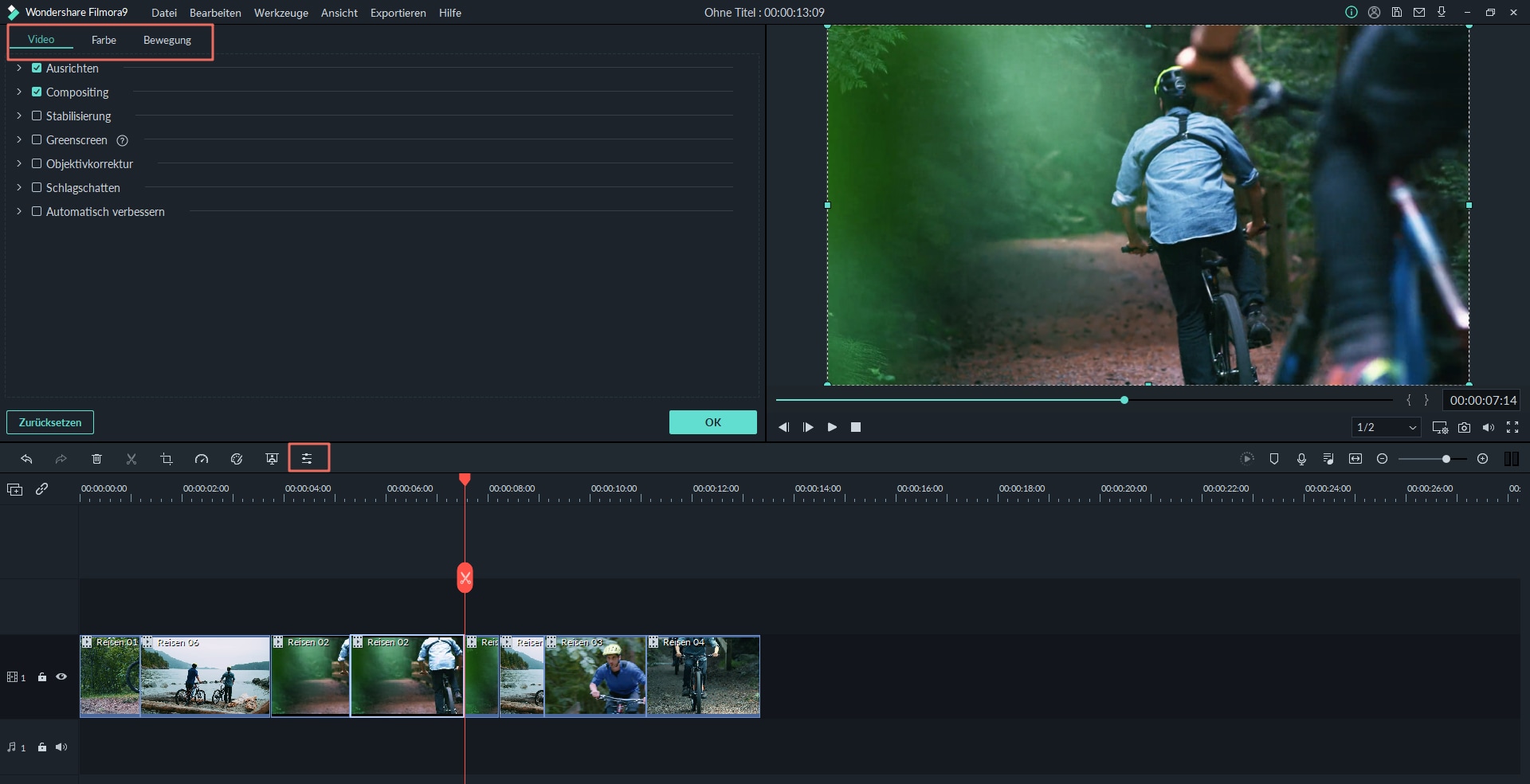The height and width of the screenshot is (784, 1530).
Task: Split the clip with scissors toolbar icon
Action: (x=131, y=459)
